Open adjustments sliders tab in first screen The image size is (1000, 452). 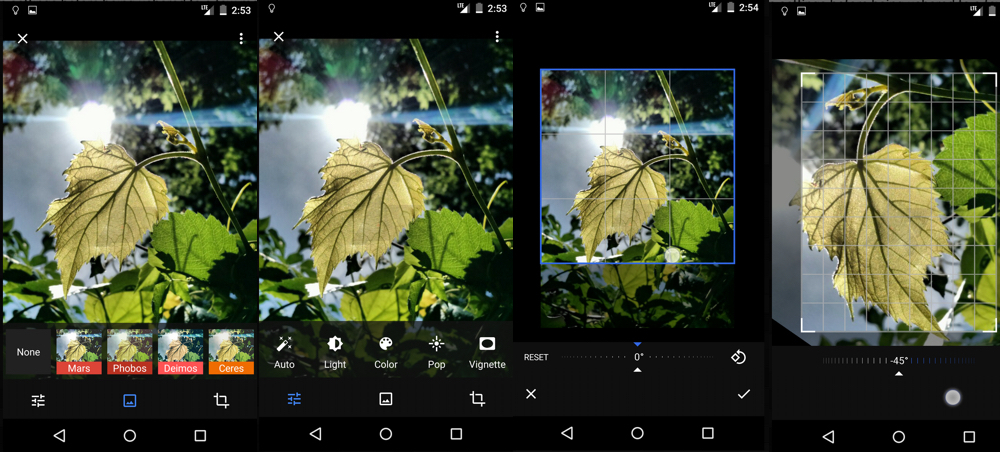38,400
